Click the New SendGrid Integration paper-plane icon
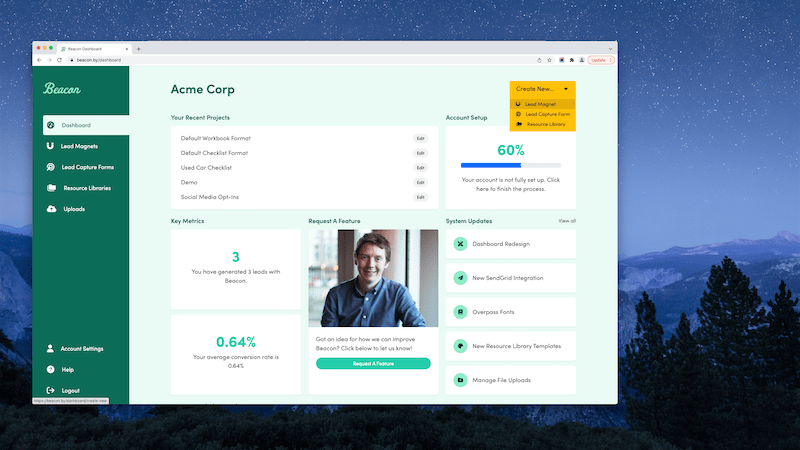800x450 pixels. click(x=460, y=278)
